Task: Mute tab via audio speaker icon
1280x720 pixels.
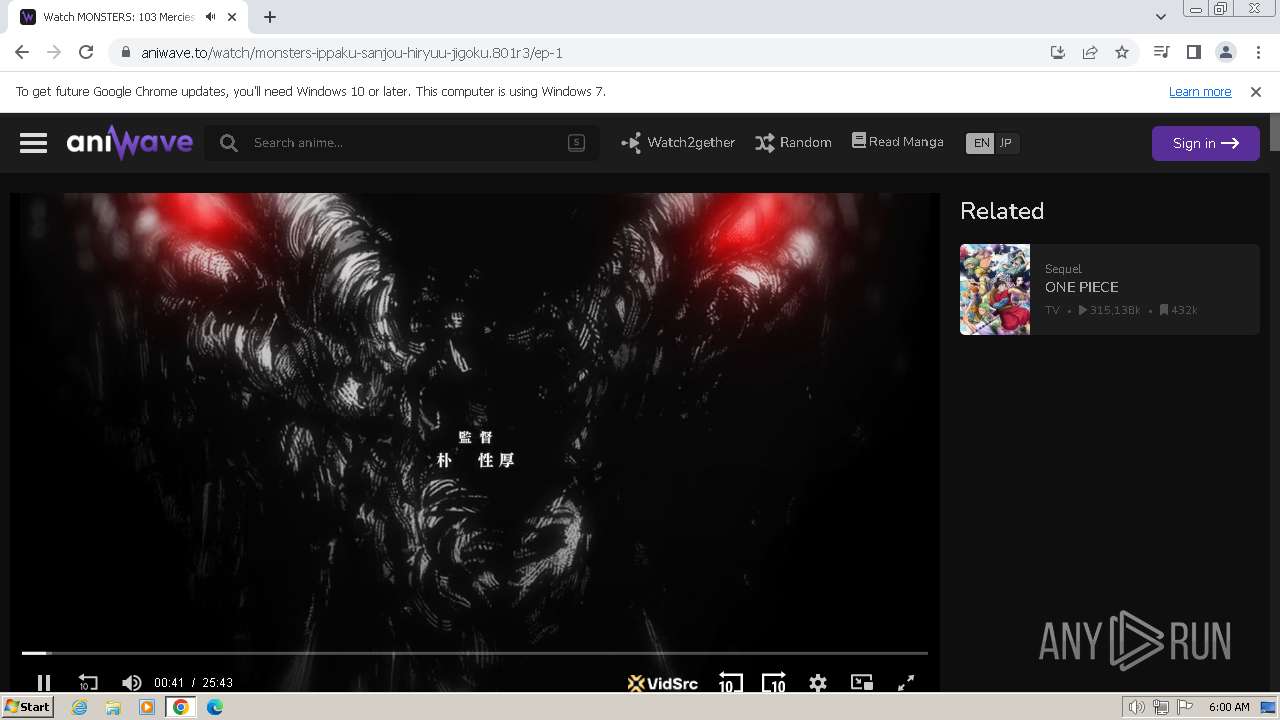Action: tap(210, 17)
